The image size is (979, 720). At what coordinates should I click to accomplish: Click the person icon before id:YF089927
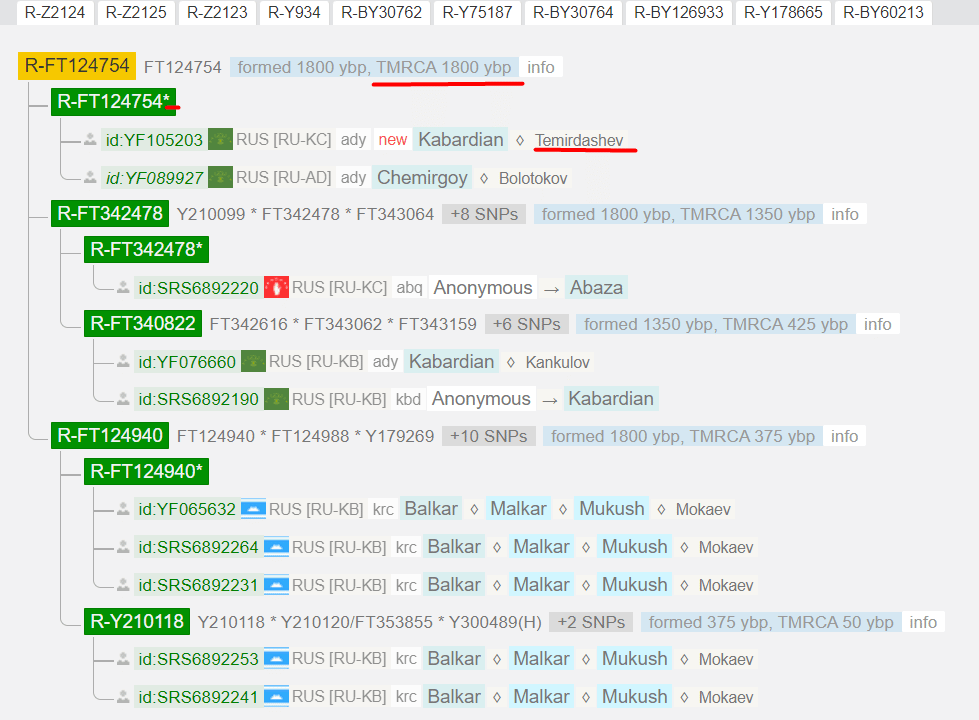91,178
